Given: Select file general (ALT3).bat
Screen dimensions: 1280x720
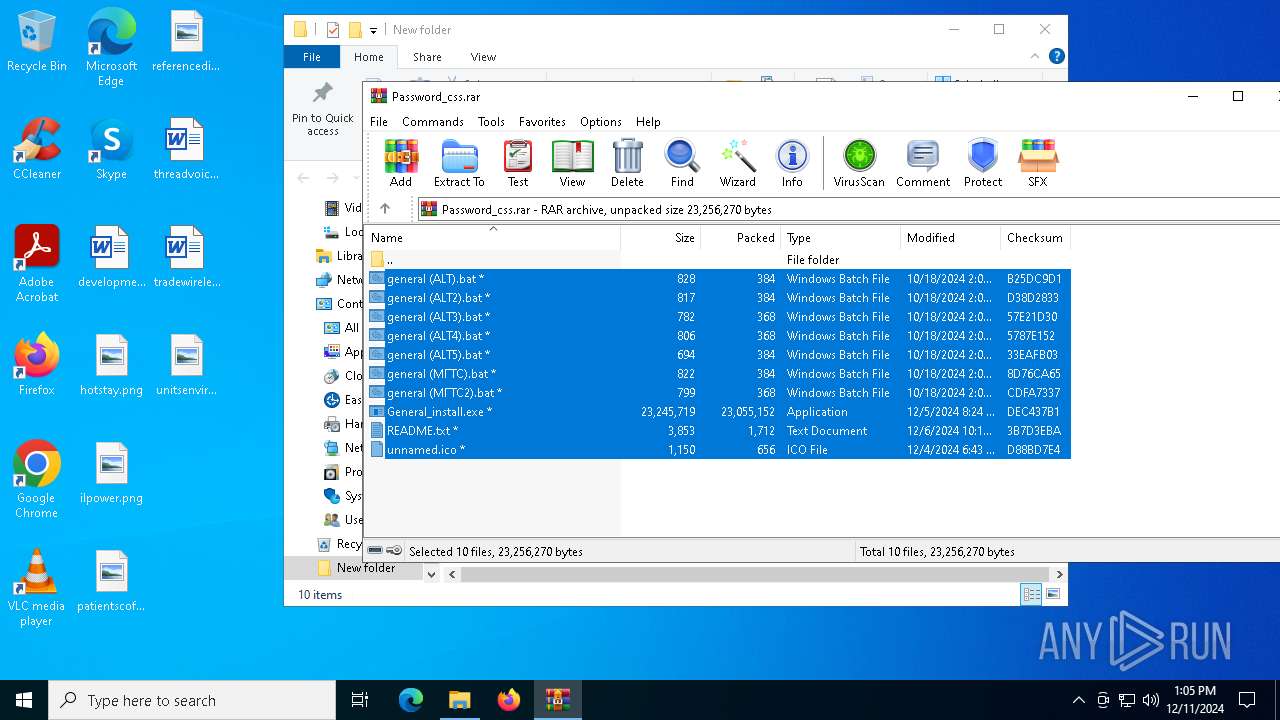Looking at the screenshot, I should pyautogui.click(x=718, y=317).
